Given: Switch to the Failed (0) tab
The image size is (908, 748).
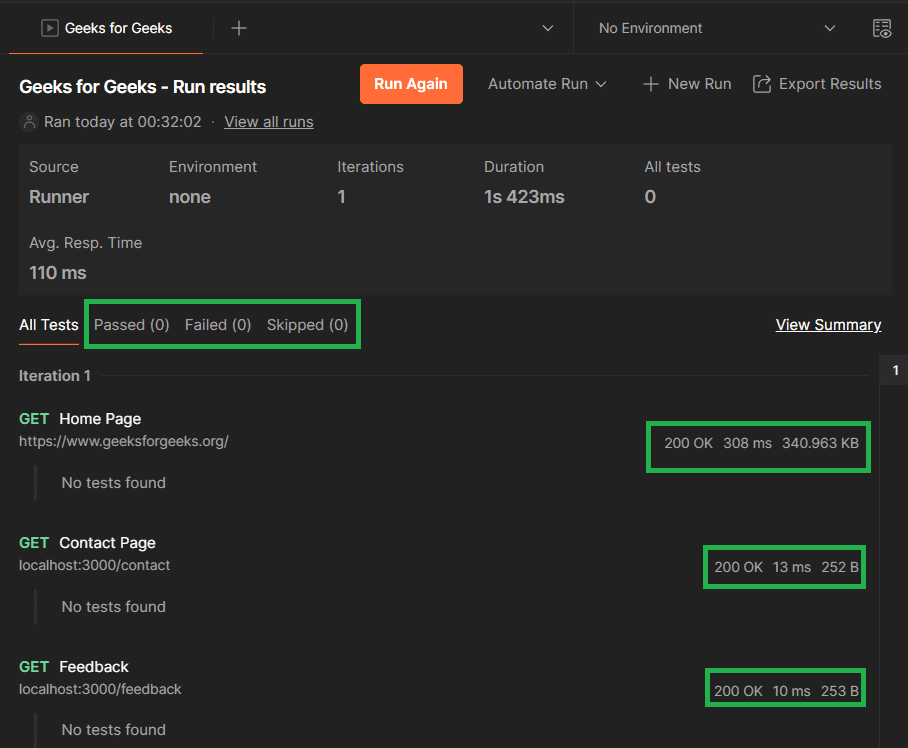Looking at the screenshot, I should click(218, 324).
